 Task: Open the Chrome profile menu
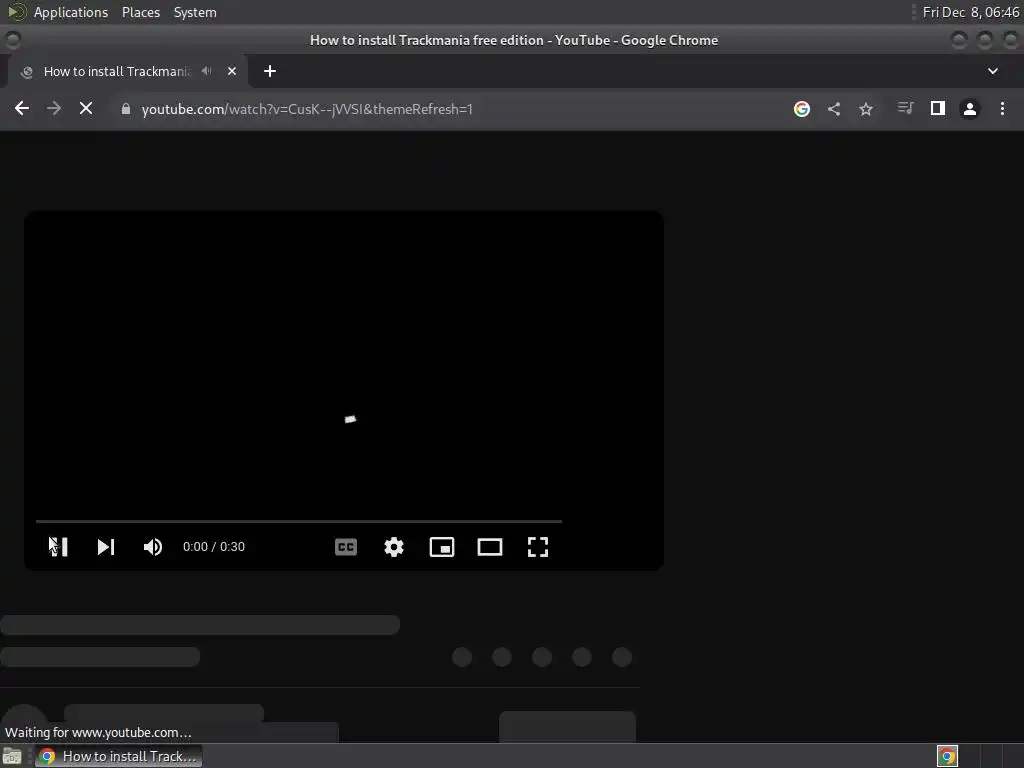click(x=970, y=109)
